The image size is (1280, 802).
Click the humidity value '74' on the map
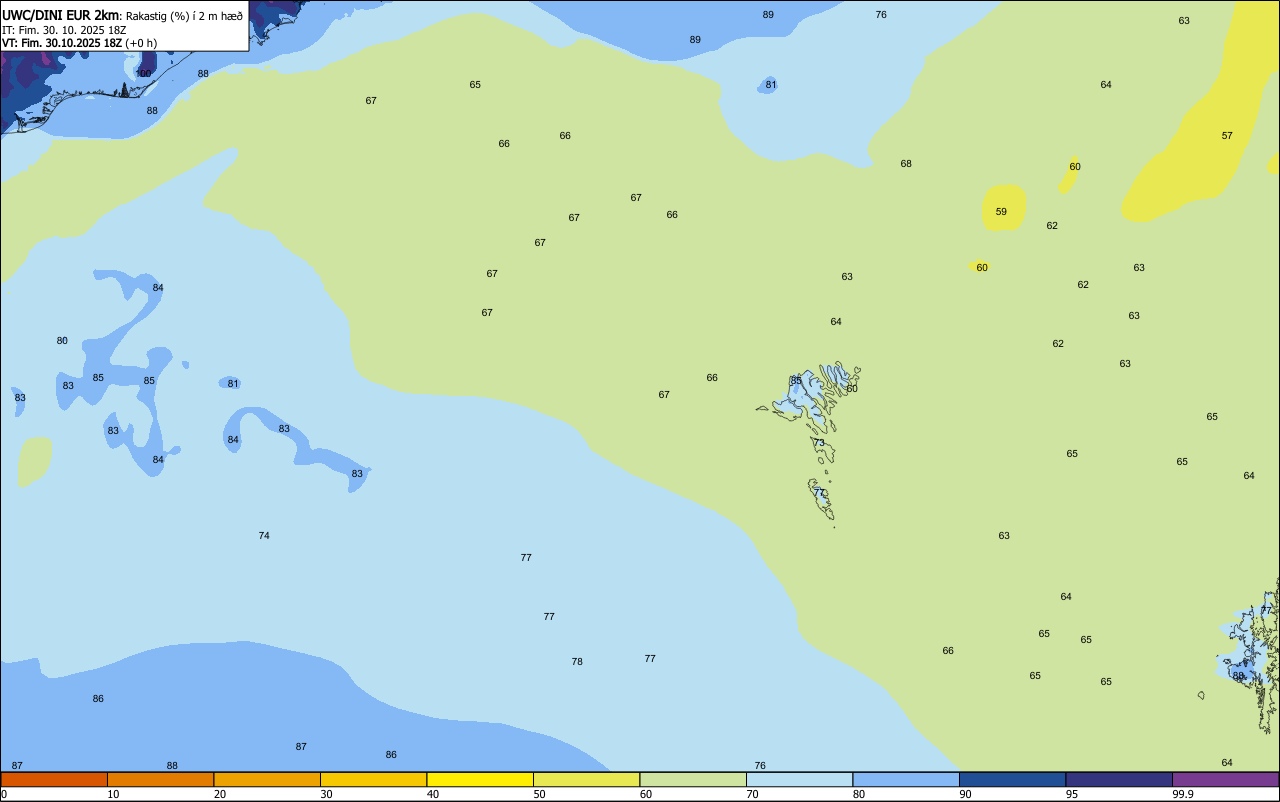click(x=264, y=536)
